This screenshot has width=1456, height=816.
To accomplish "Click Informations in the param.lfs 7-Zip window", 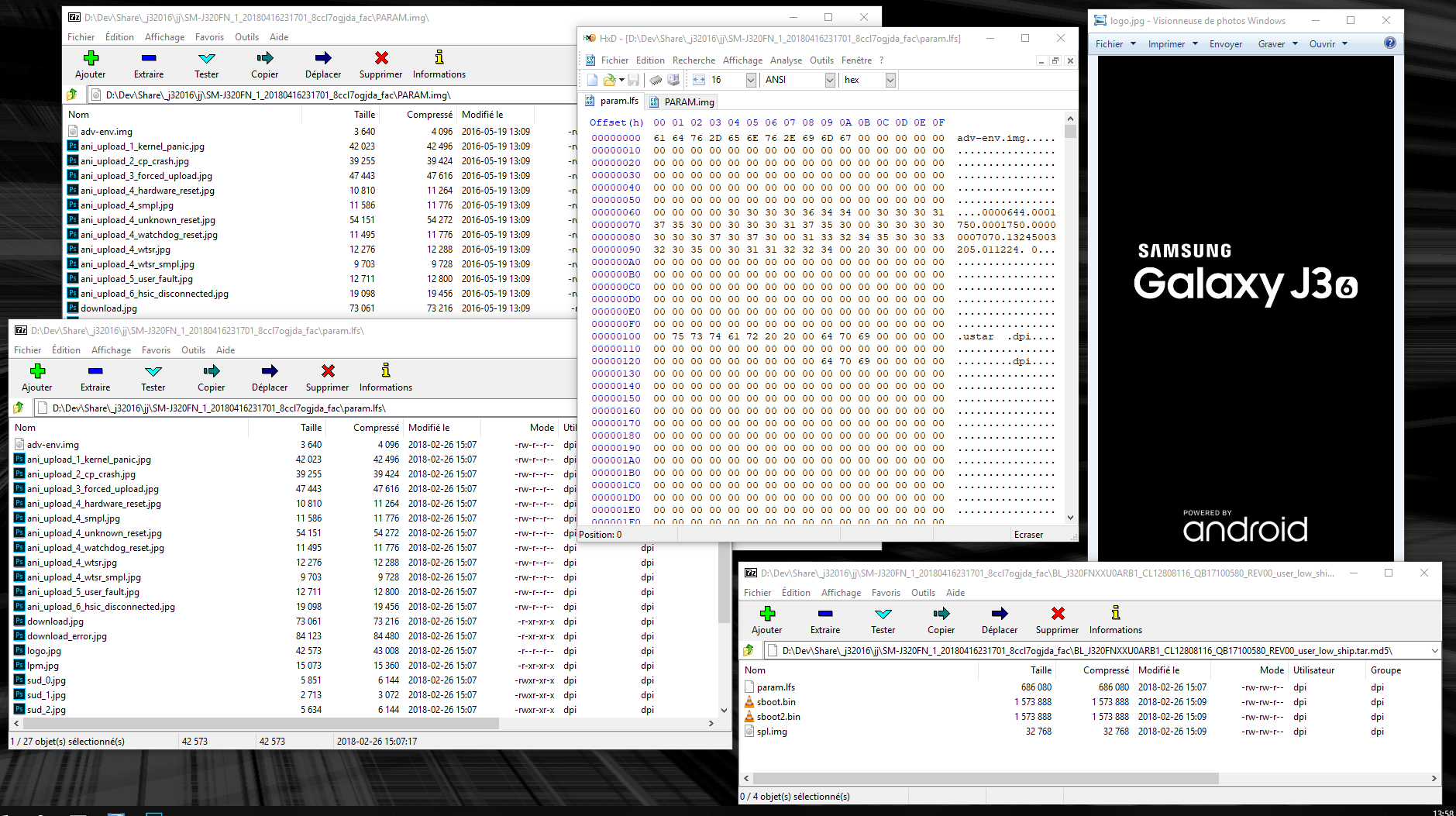I will point(386,377).
